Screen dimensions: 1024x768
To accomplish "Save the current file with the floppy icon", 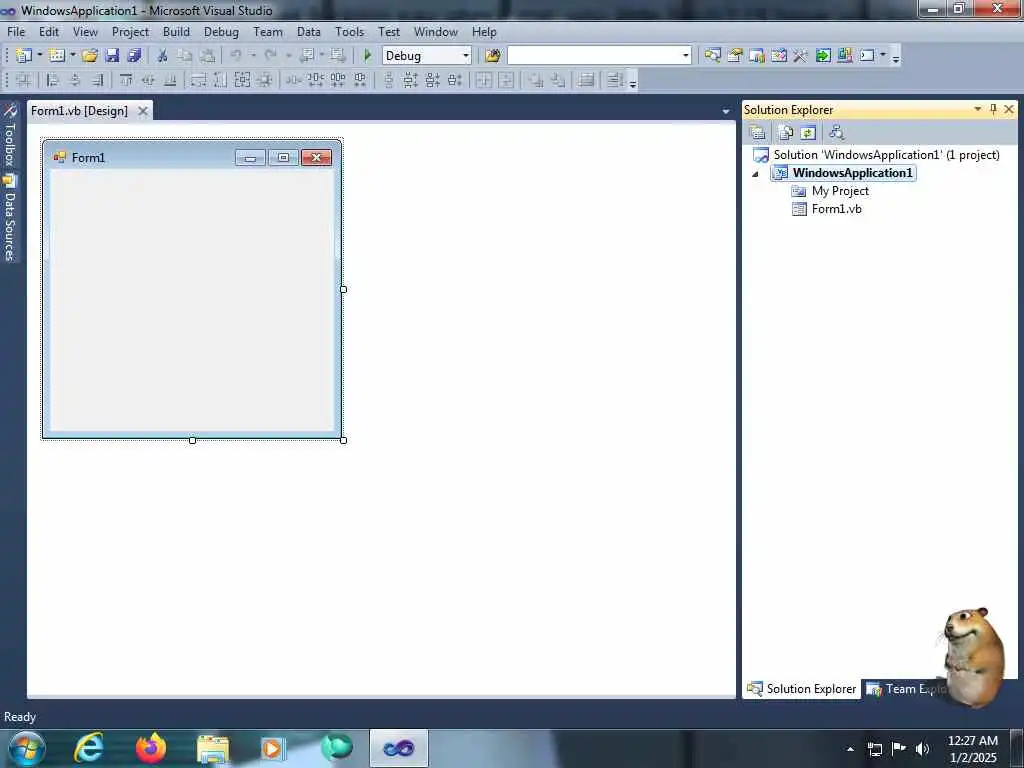I will (112, 56).
